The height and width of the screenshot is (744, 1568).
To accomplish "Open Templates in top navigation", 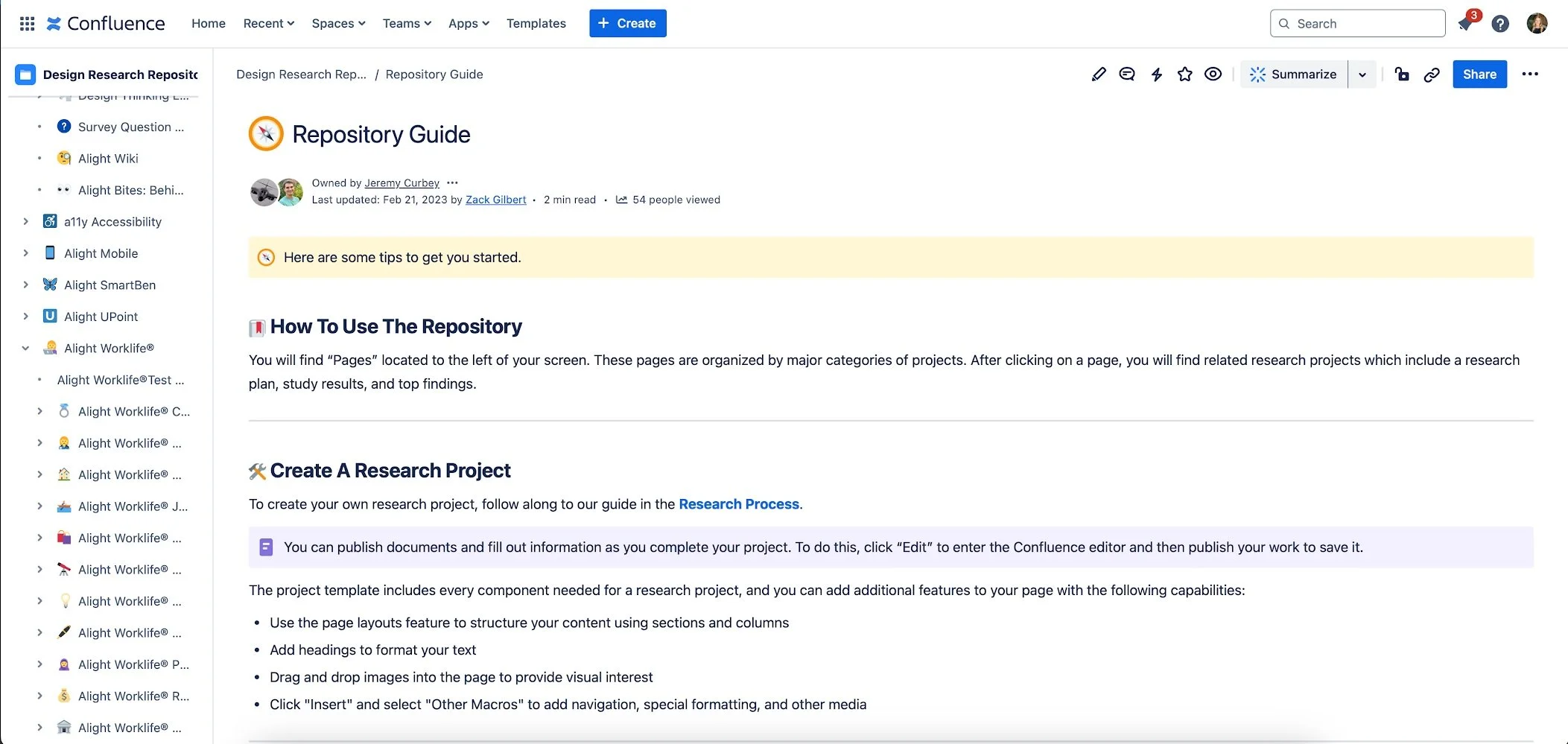I will (536, 24).
